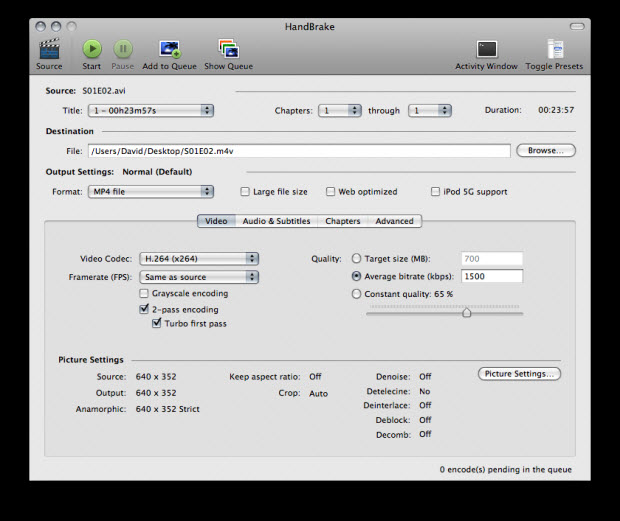Click the Anamorphic value '640 x 352 Strict'
The image size is (620, 521).
pyautogui.click(x=168, y=409)
